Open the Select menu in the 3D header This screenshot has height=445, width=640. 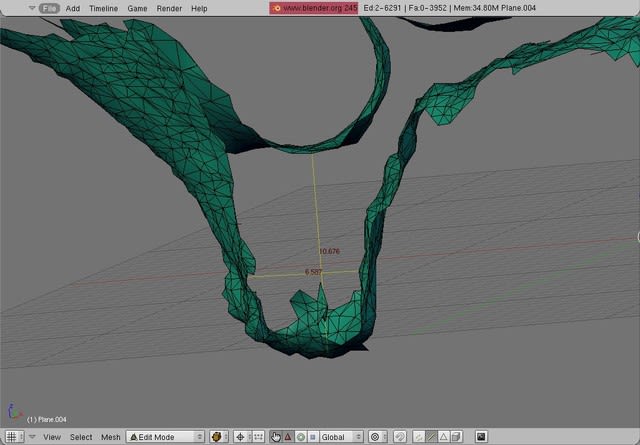(81, 437)
